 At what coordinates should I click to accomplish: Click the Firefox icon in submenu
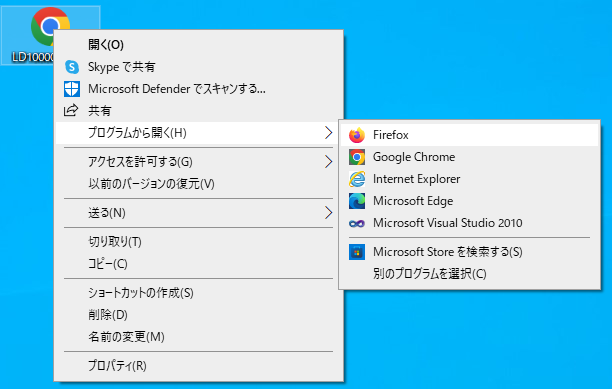coord(357,135)
